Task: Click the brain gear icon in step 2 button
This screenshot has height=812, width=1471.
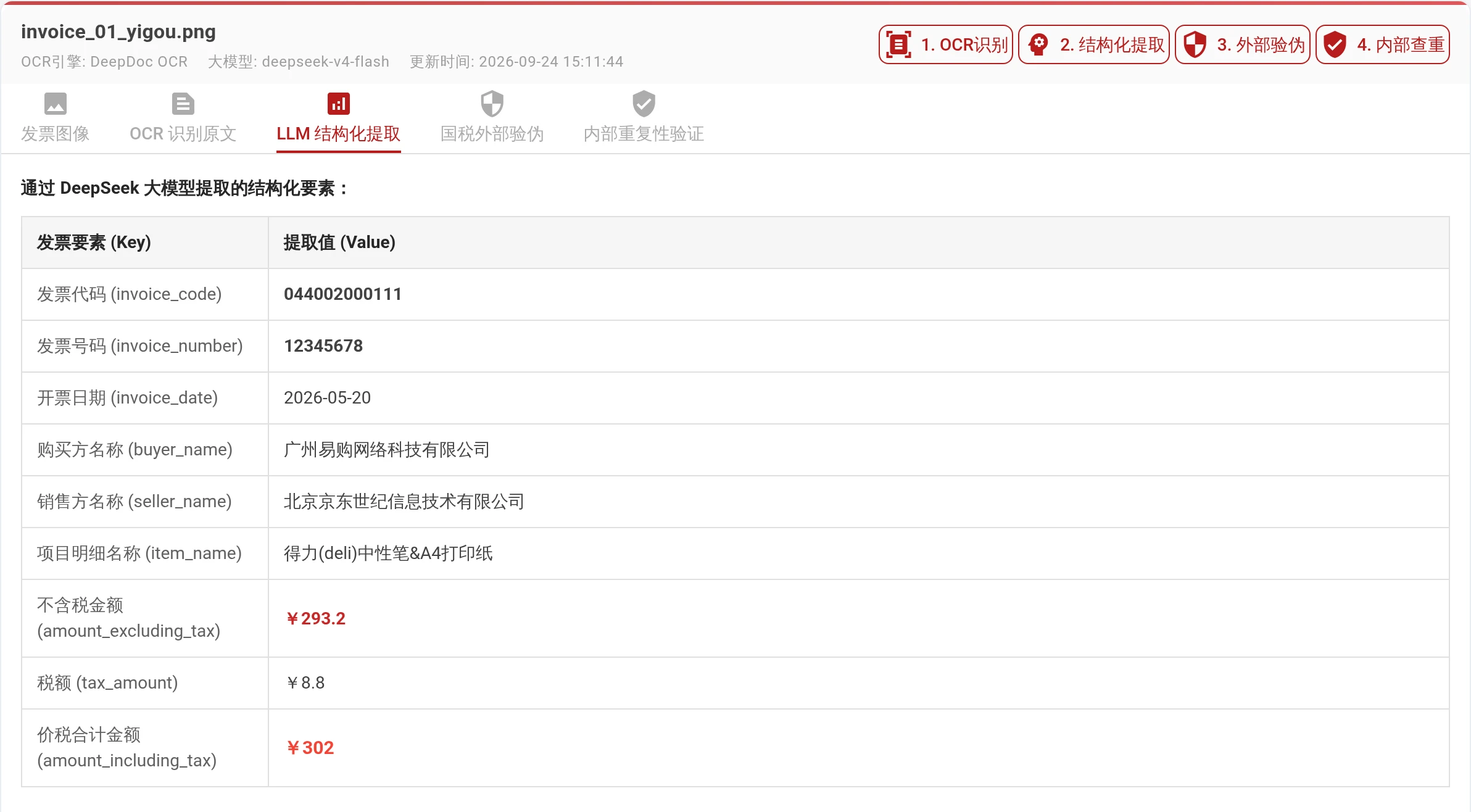Action: 1038,44
